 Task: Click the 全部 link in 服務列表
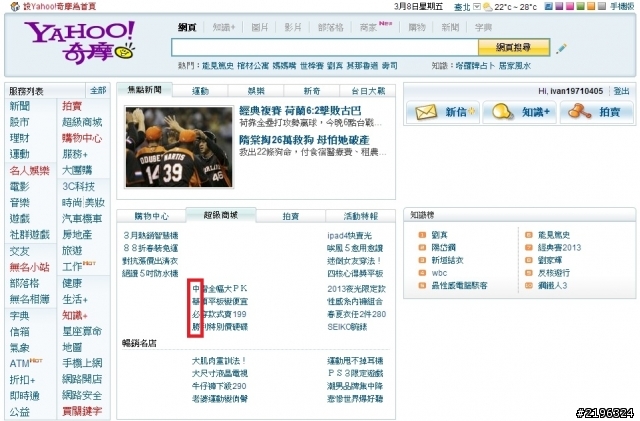tap(98, 90)
